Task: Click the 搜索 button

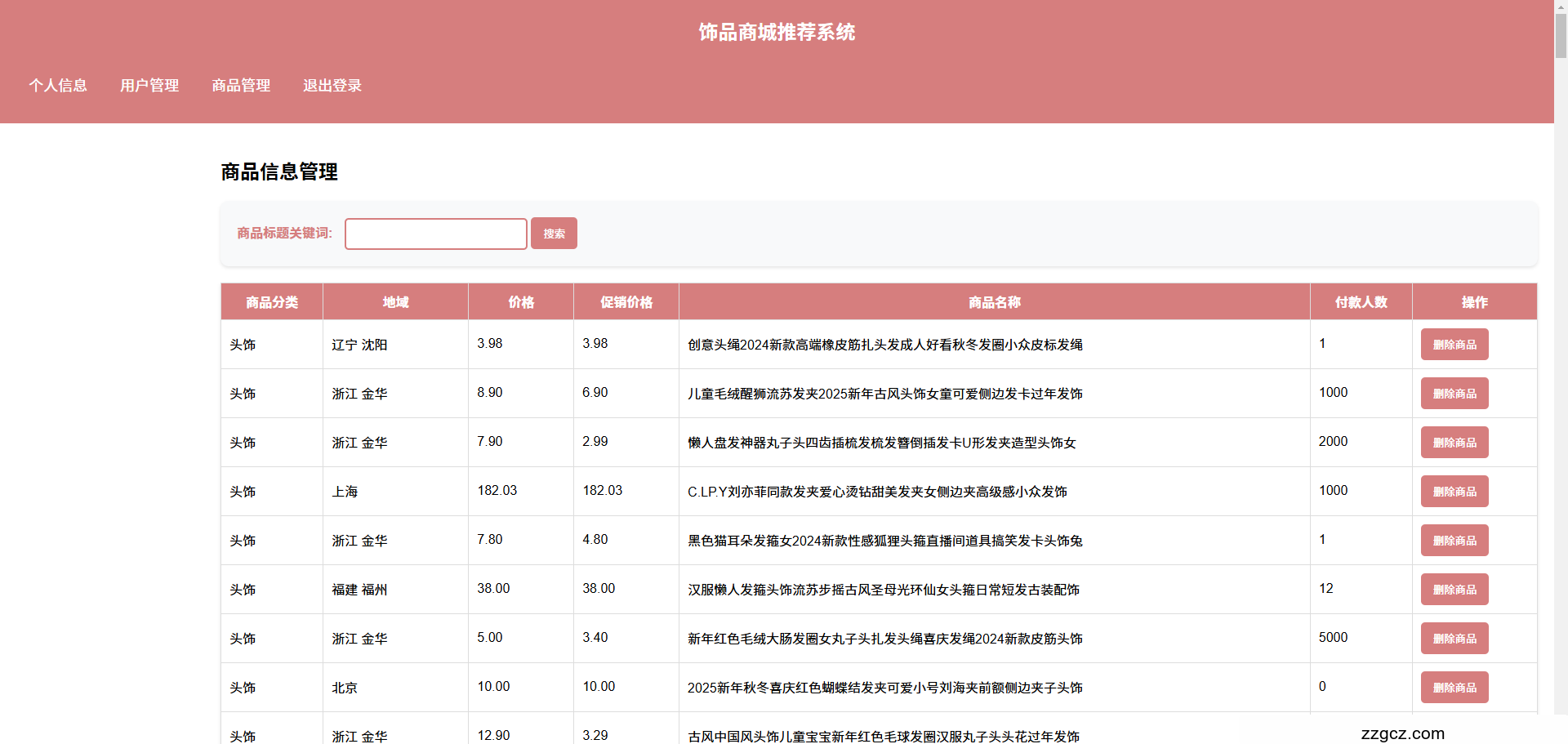Action: tap(553, 233)
